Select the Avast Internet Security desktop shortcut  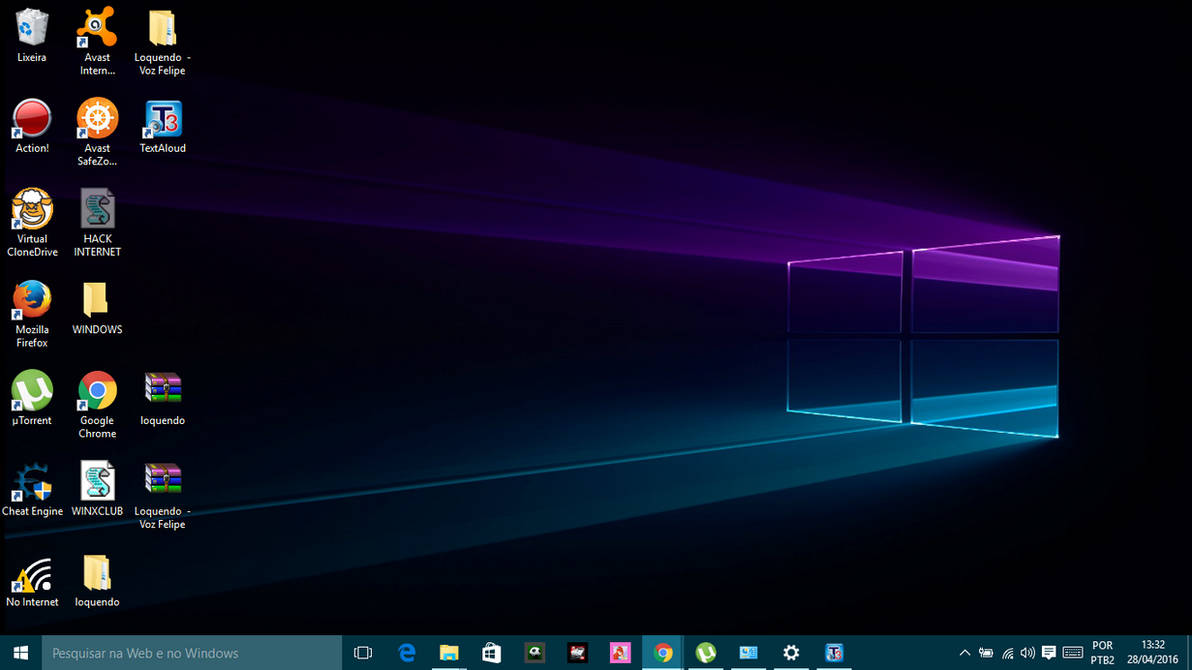[97, 41]
